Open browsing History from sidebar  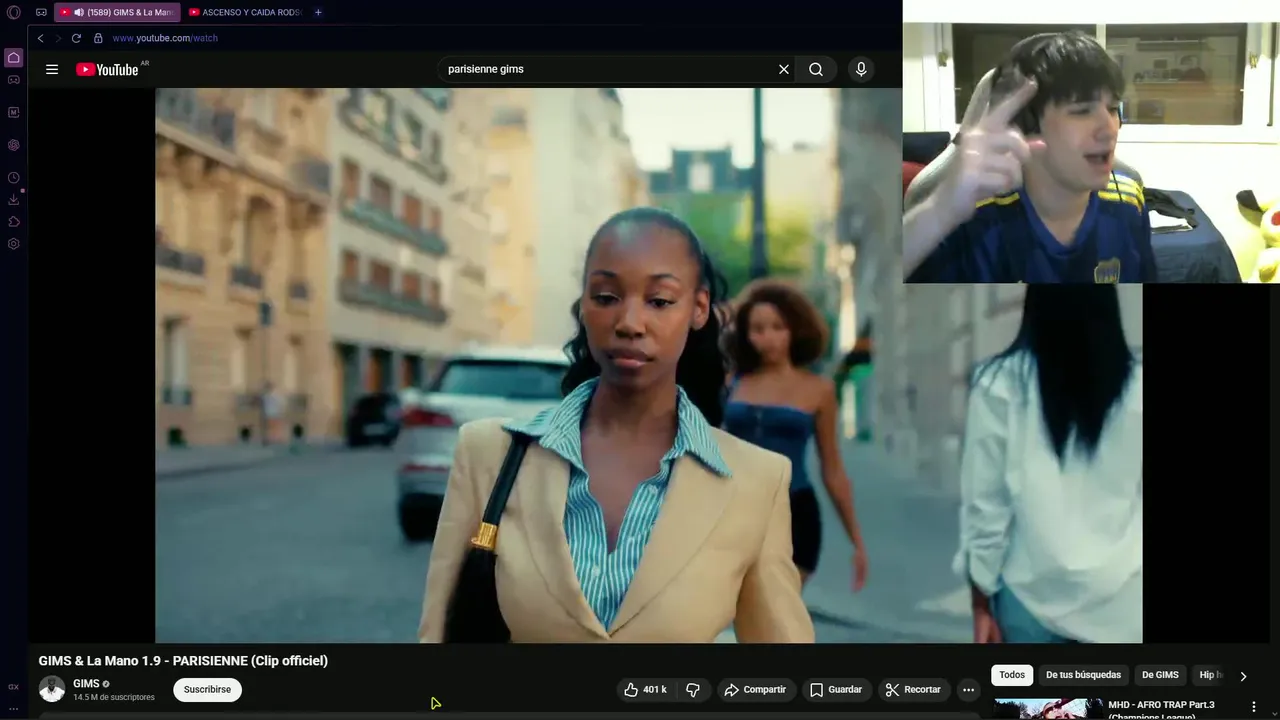click(x=14, y=178)
